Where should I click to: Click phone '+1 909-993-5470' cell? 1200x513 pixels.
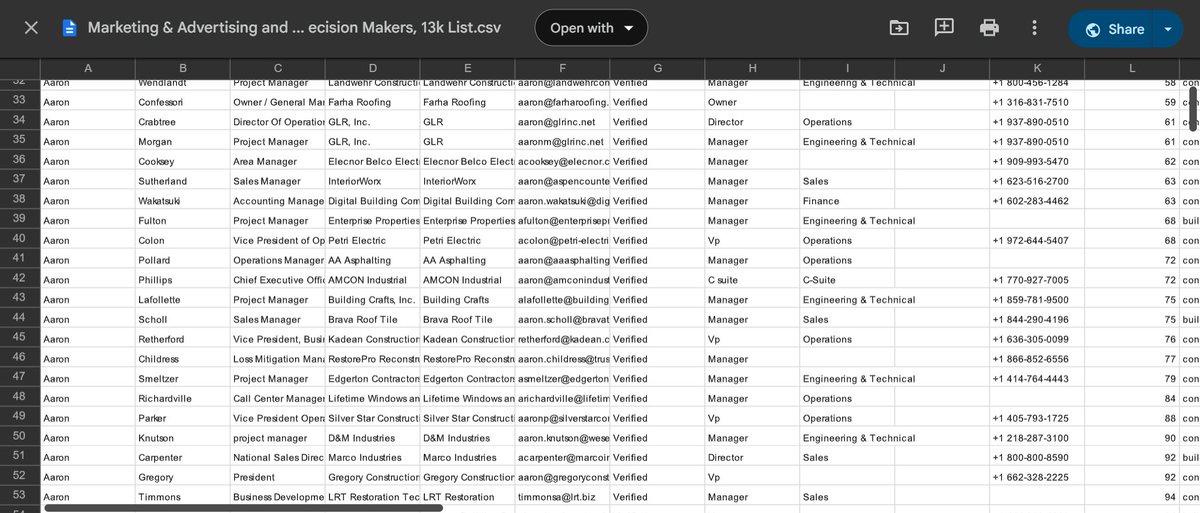click(1037, 161)
